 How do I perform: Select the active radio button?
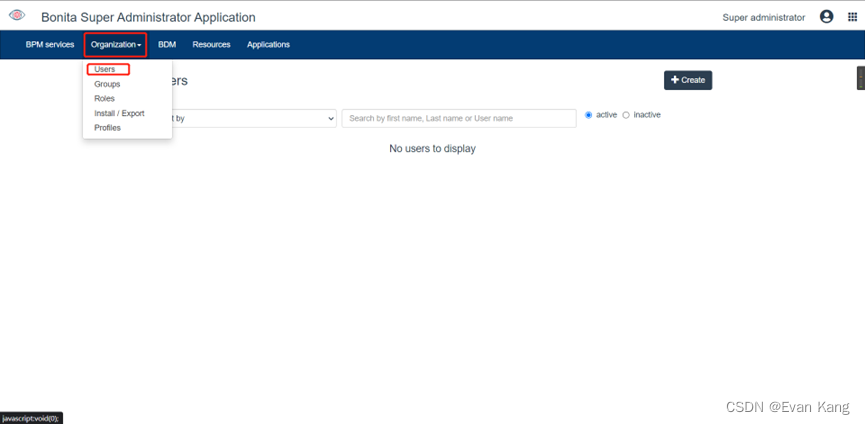click(588, 115)
